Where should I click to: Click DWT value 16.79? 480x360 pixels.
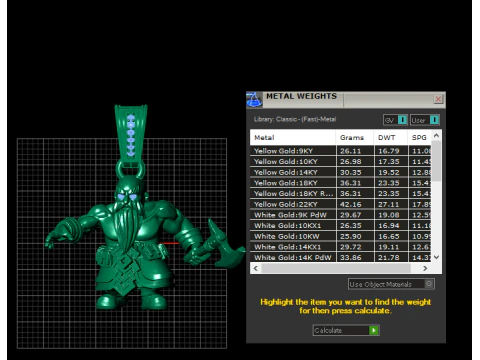click(x=389, y=151)
